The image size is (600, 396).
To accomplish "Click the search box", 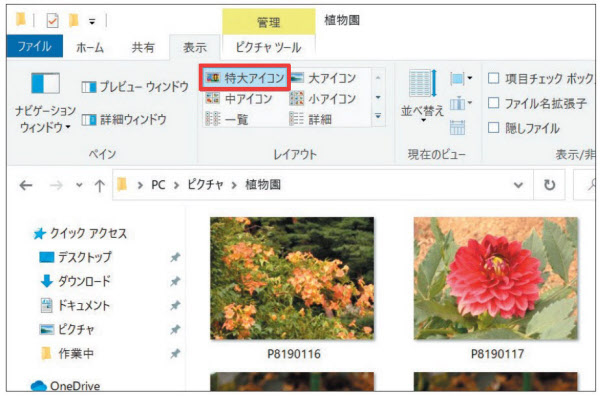I will (x=585, y=185).
